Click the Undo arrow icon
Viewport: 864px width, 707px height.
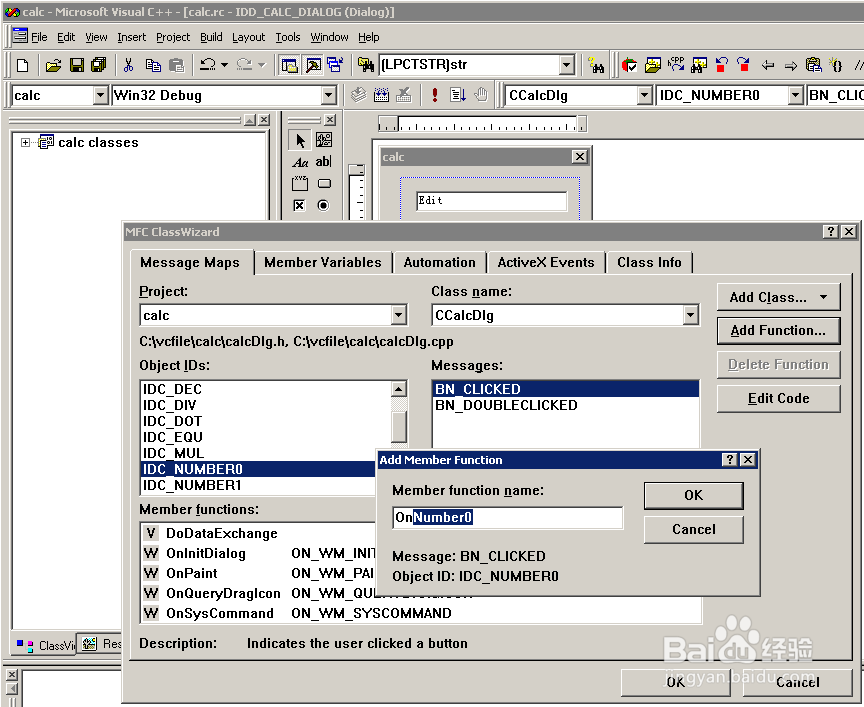point(207,64)
